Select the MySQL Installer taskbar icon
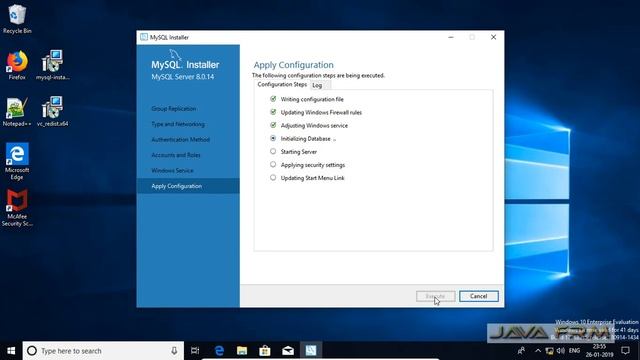640x360 pixels. (311, 351)
